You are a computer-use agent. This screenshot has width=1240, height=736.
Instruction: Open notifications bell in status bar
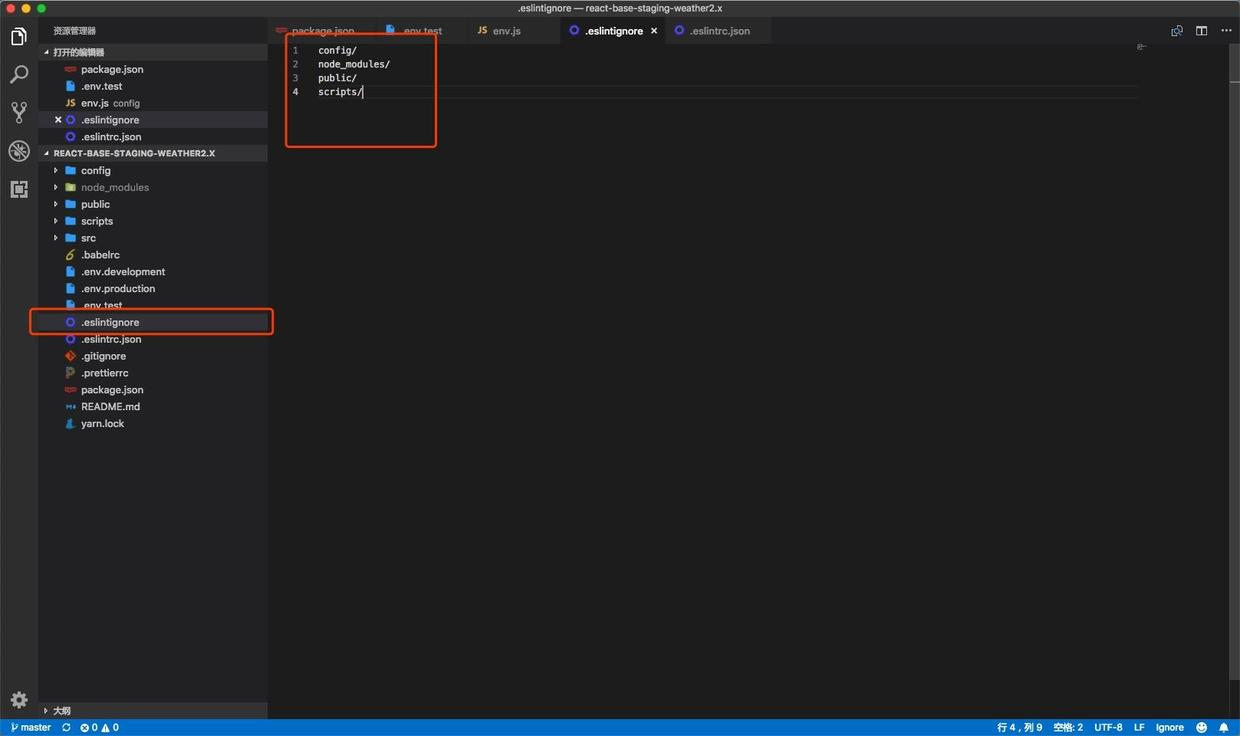tap(1224, 727)
